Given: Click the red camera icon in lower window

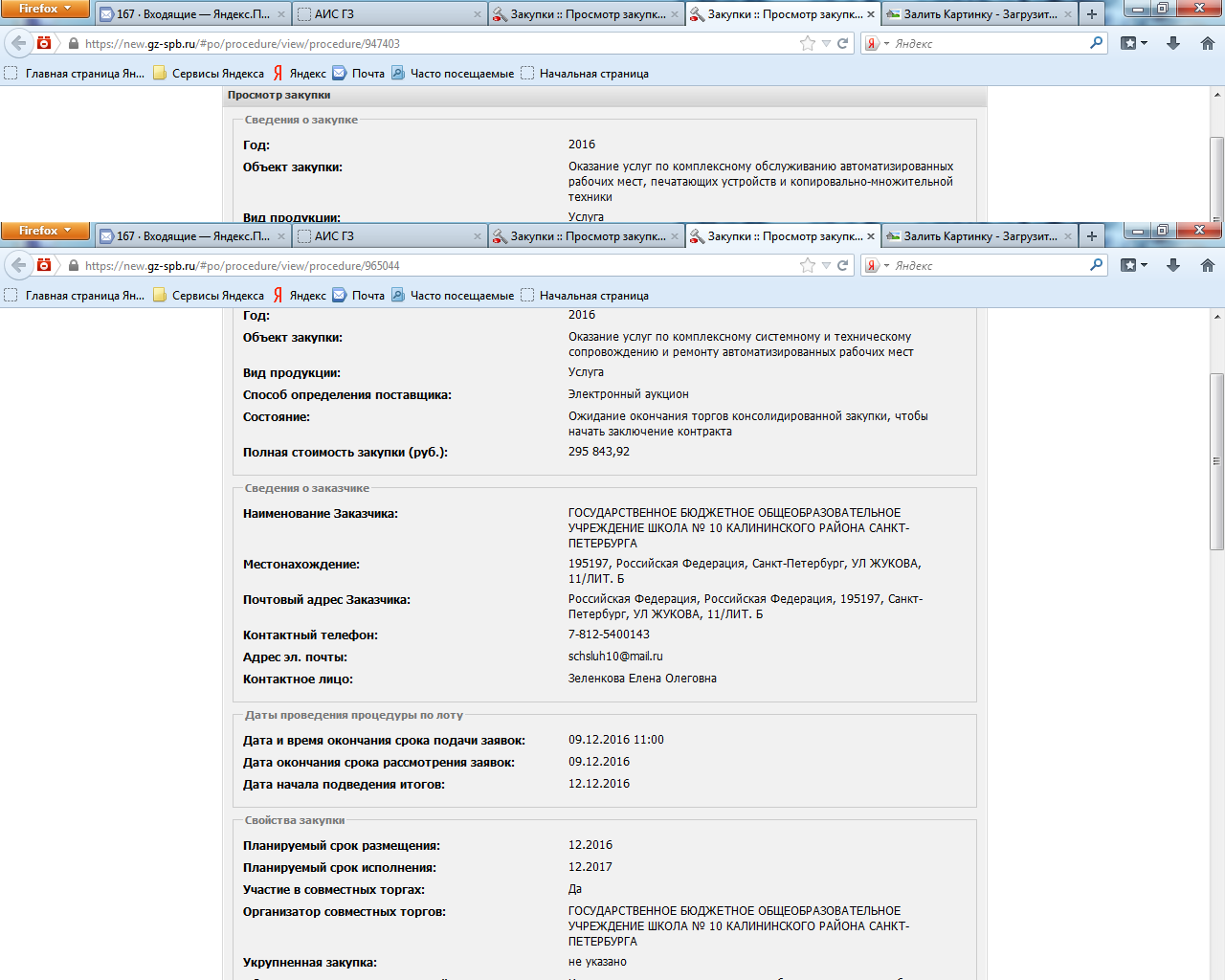Looking at the screenshot, I should point(44,265).
